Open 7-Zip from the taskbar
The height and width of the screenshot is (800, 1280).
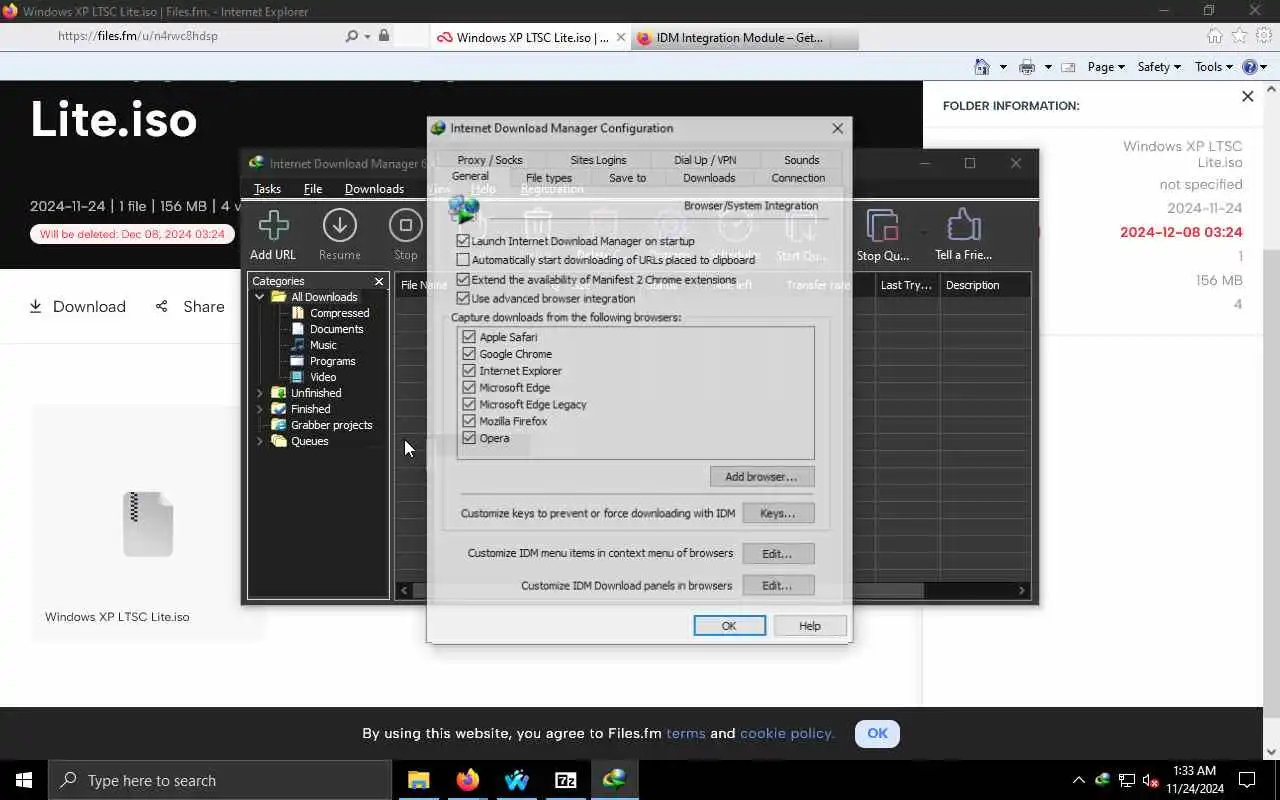point(565,780)
